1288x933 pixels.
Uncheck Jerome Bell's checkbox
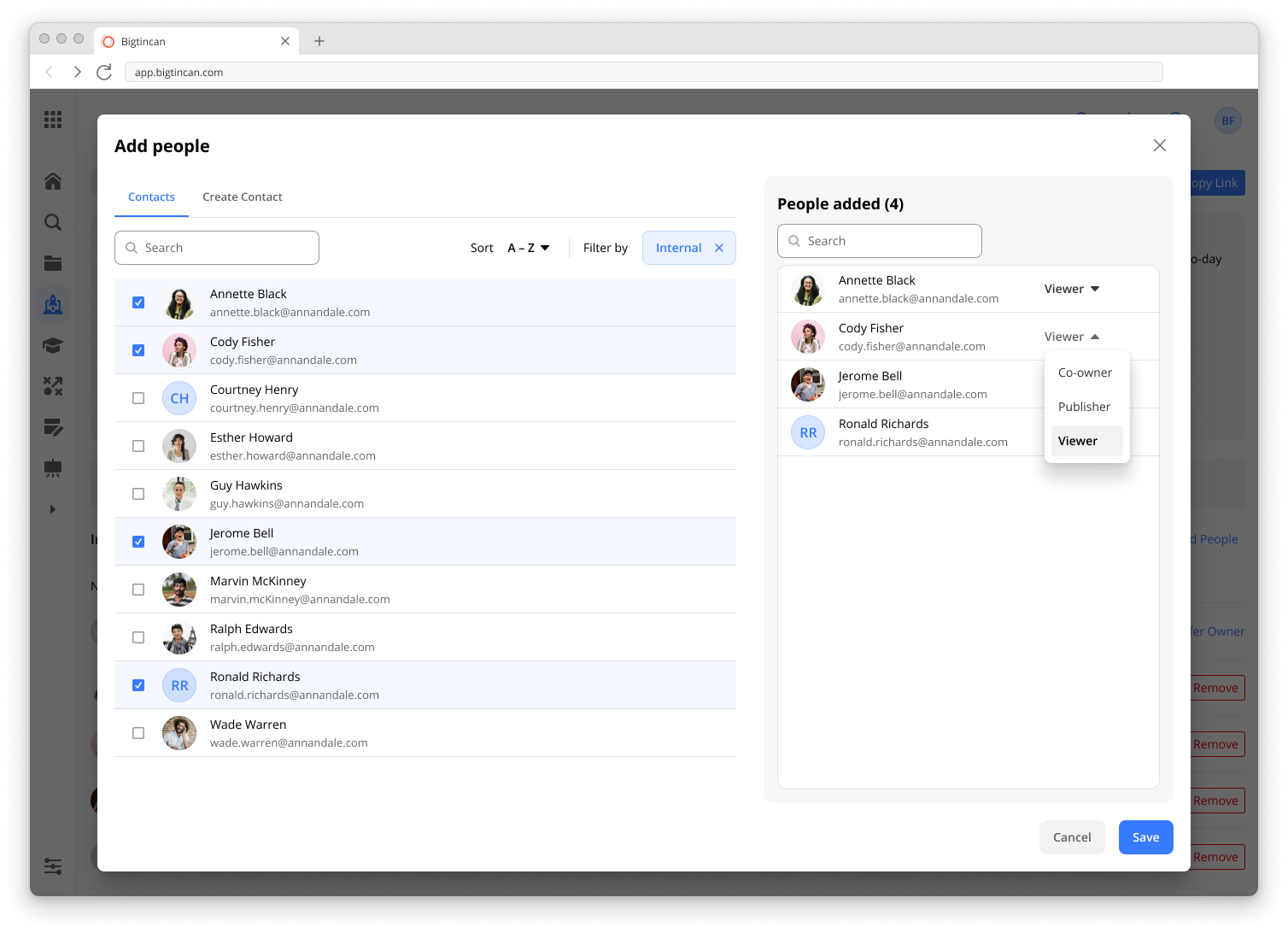(x=138, y=542)
